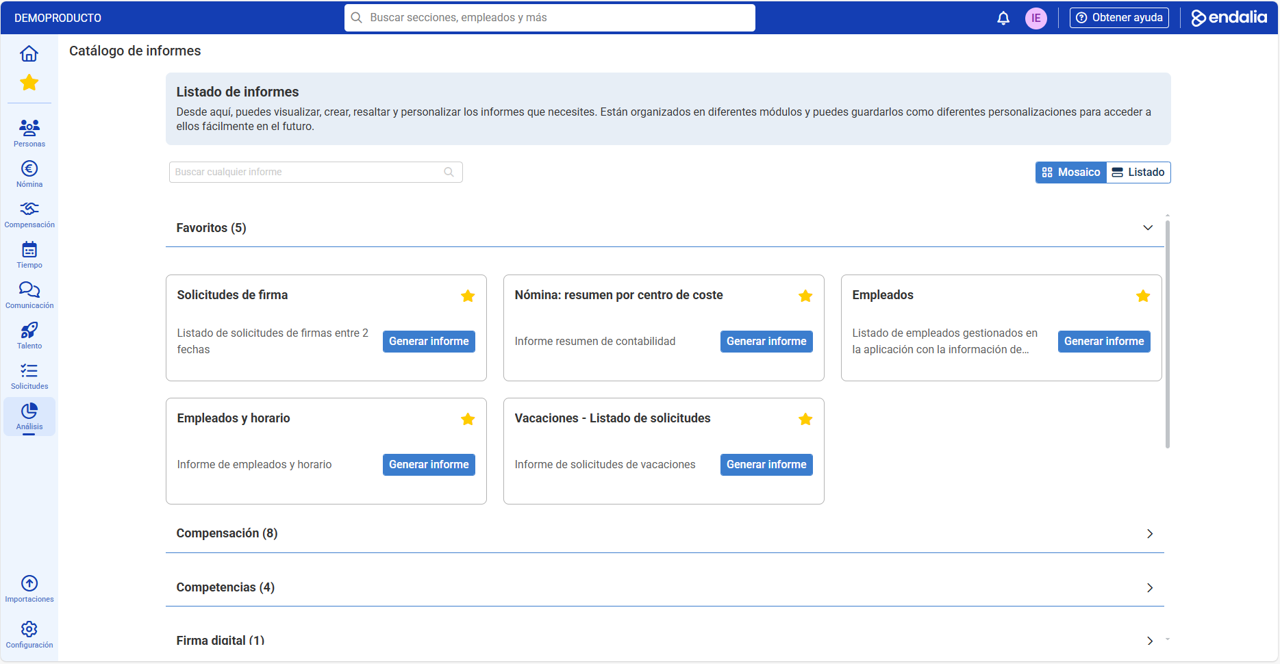This screenshot has height=664, width=1280.
Task: Generate the Solicitudes de firma report
Action: click(429, 341)
